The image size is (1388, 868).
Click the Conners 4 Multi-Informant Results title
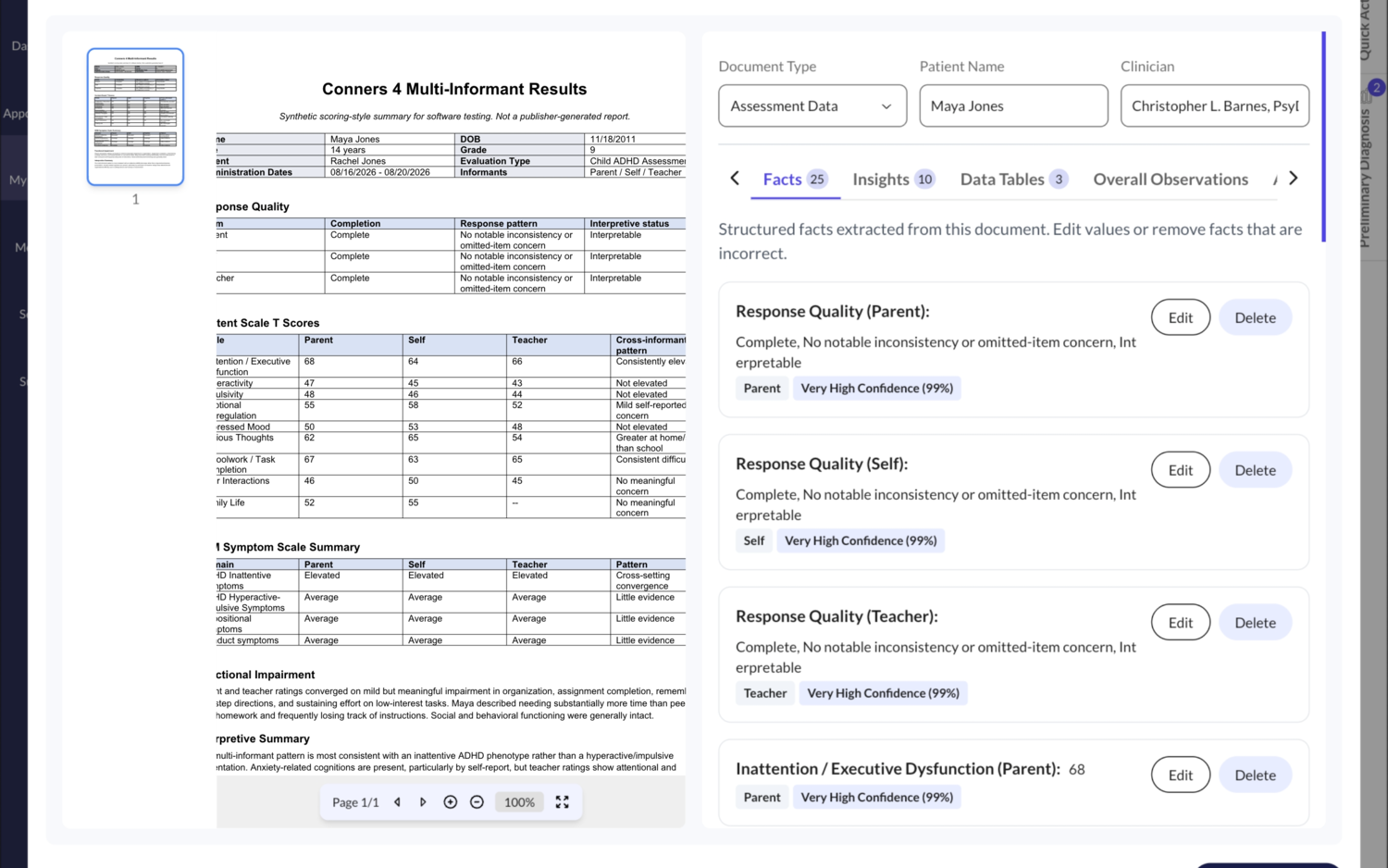pyautogui.click(x=454, y=89)
